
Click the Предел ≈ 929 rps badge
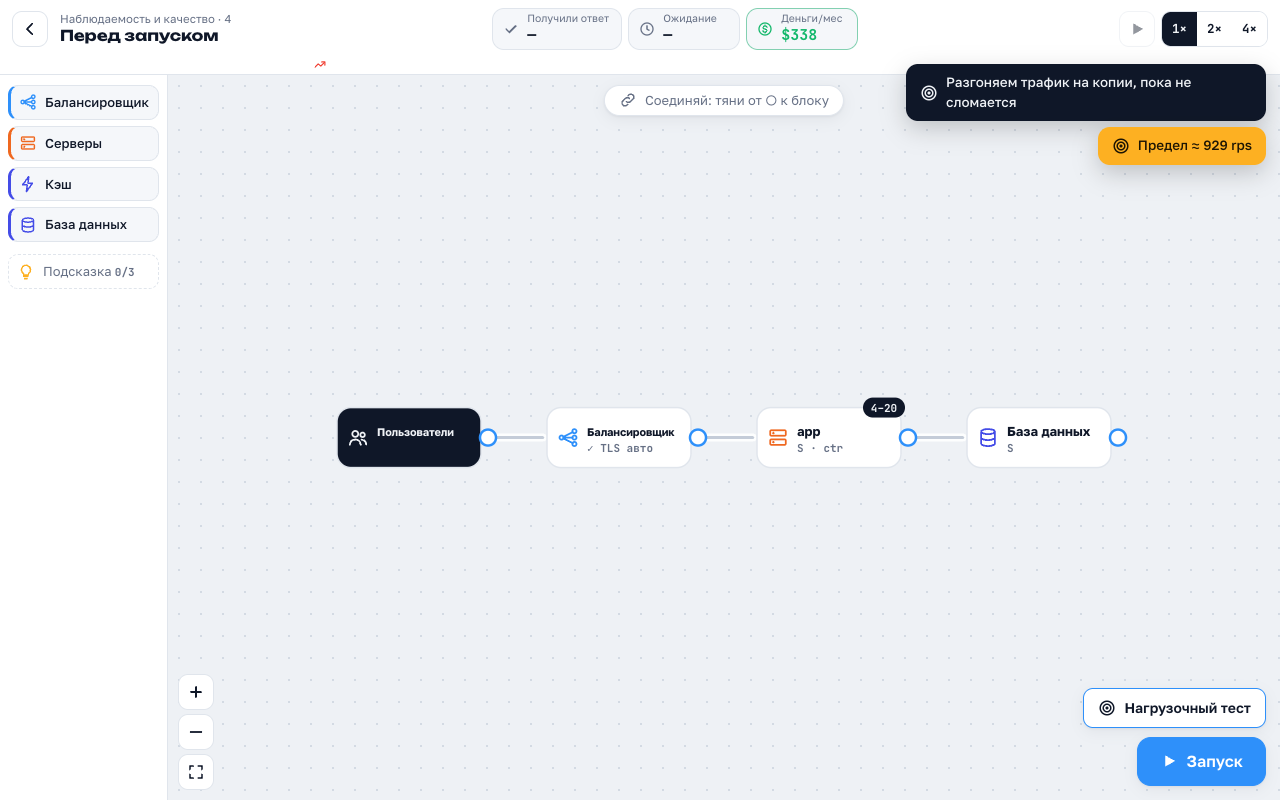pos(1182,146)
